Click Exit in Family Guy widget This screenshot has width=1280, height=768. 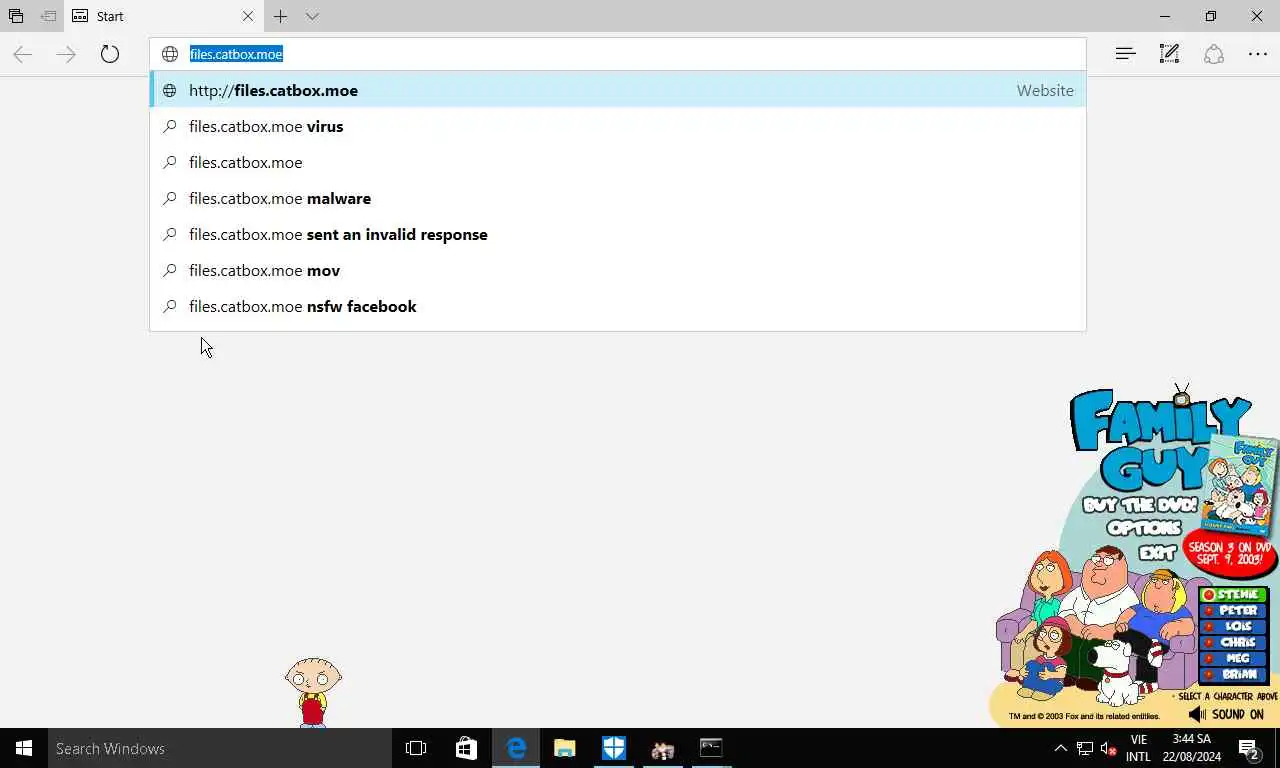pos(1157,552)
